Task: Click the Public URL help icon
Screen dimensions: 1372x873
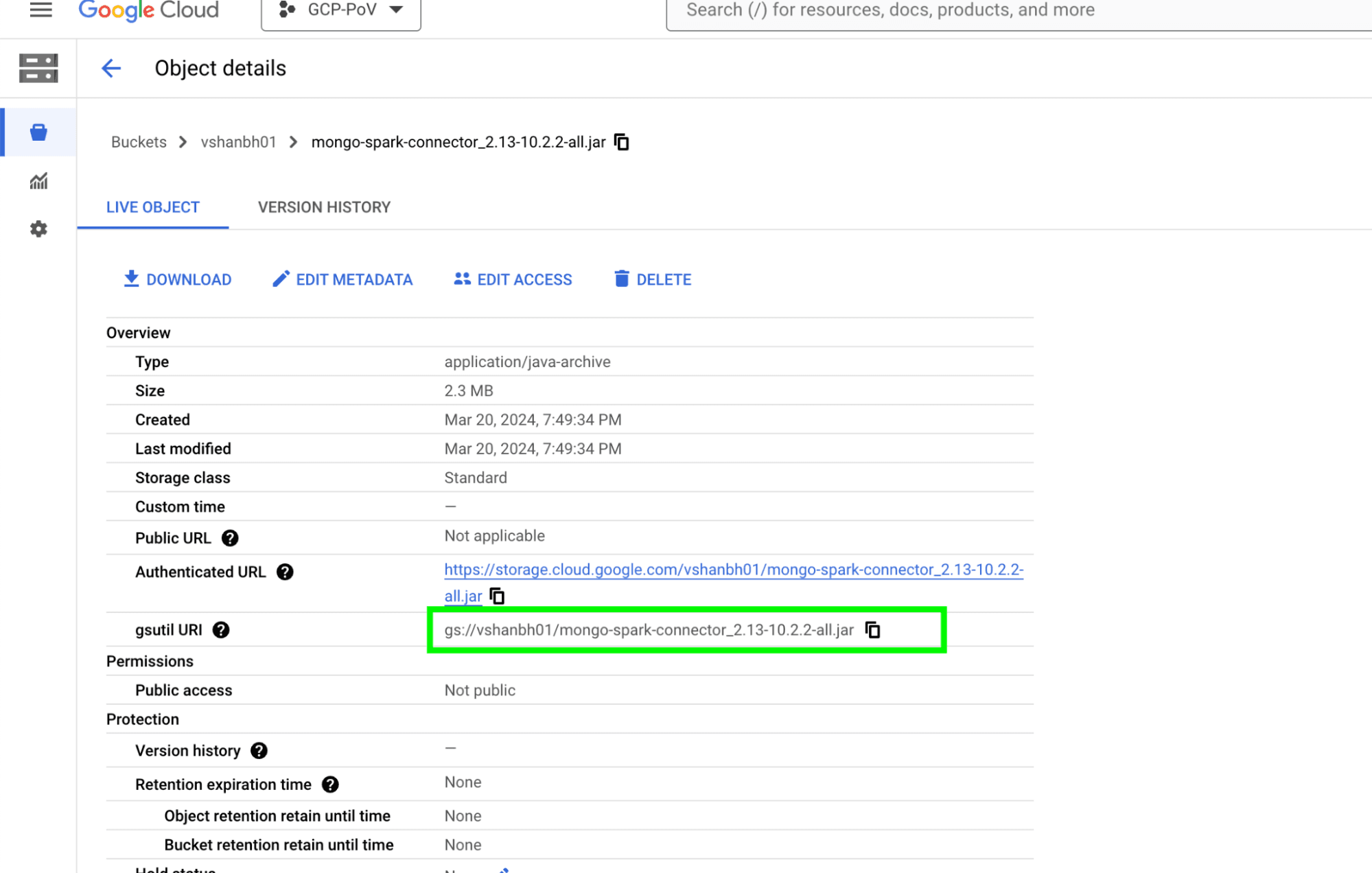Action: 230,538
